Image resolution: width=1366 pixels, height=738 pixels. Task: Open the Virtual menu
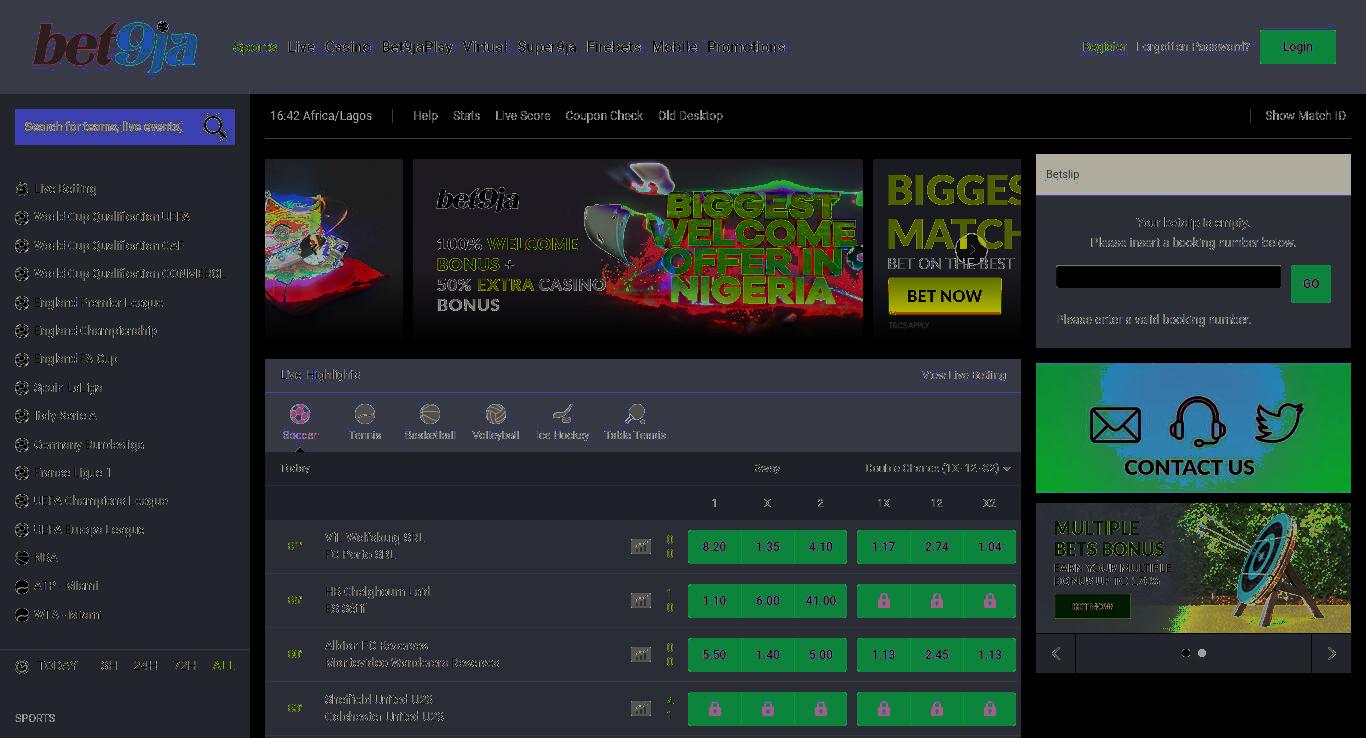[x=485, y=47]
